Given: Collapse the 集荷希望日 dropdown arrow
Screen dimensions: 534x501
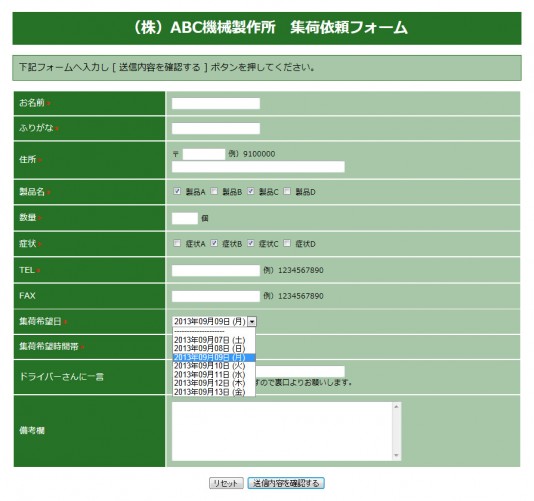Looking at the screenshot, I should coord(252,321).
